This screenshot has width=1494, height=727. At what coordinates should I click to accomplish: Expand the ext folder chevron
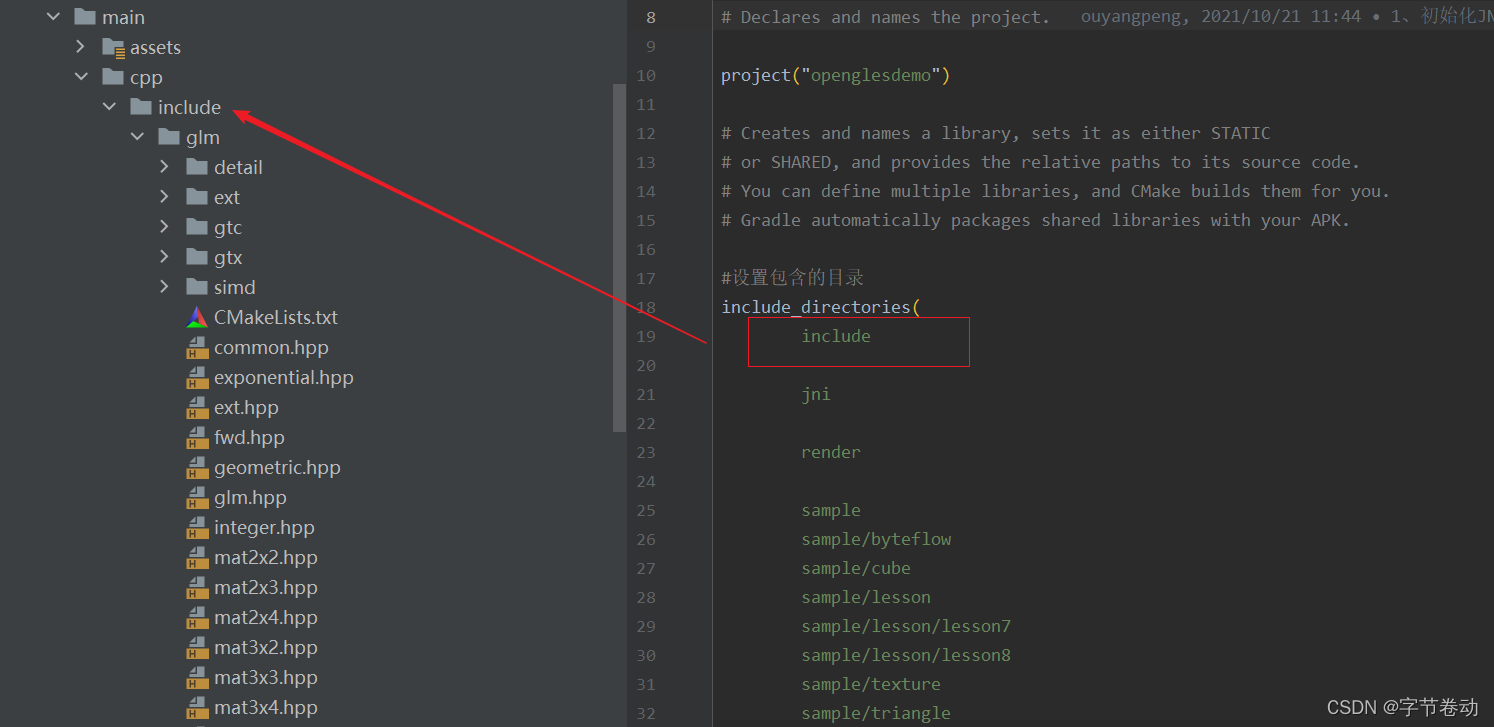[x=165, y=197]
